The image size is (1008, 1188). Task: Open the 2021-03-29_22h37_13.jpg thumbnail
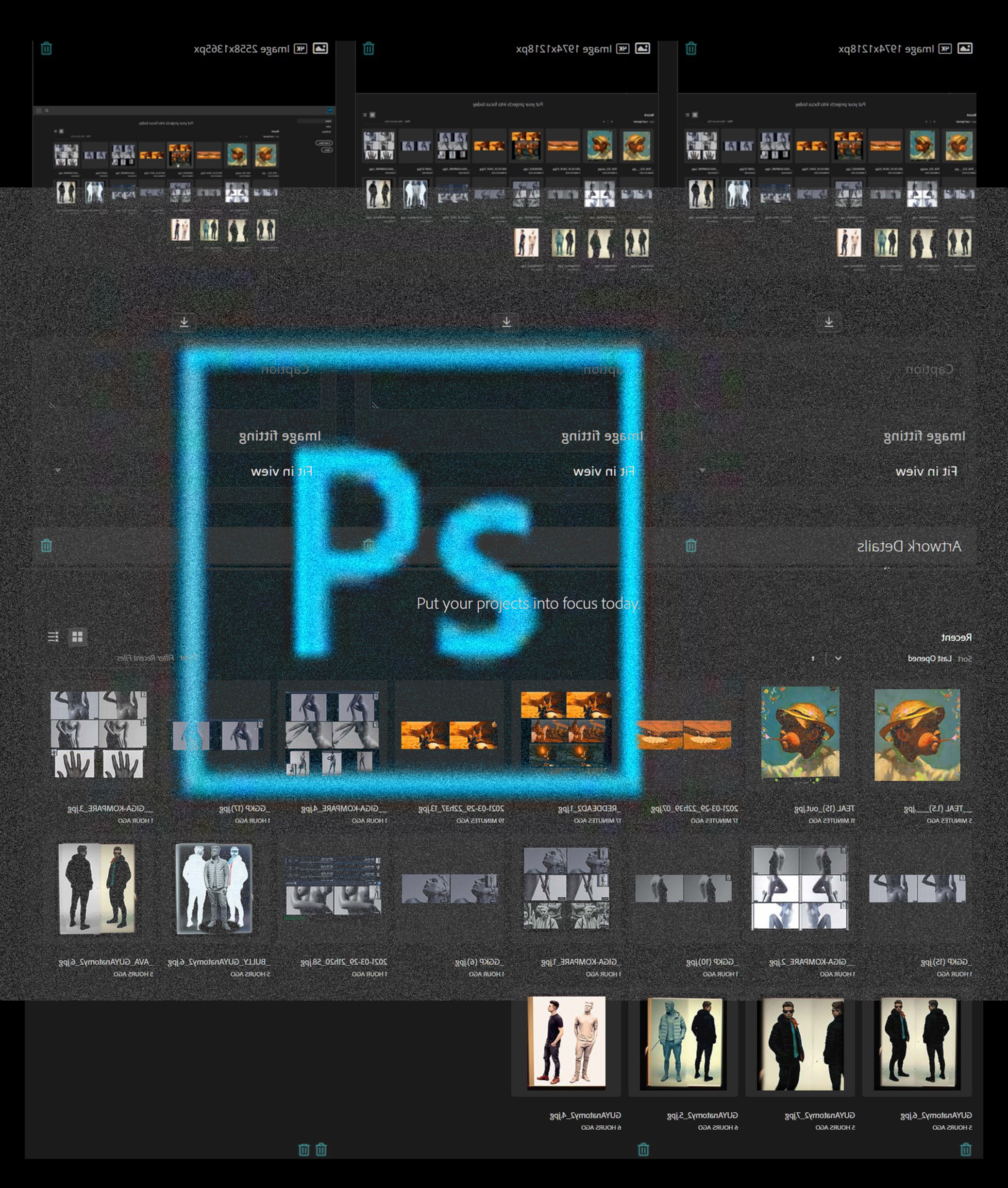(x=449, y=735)
